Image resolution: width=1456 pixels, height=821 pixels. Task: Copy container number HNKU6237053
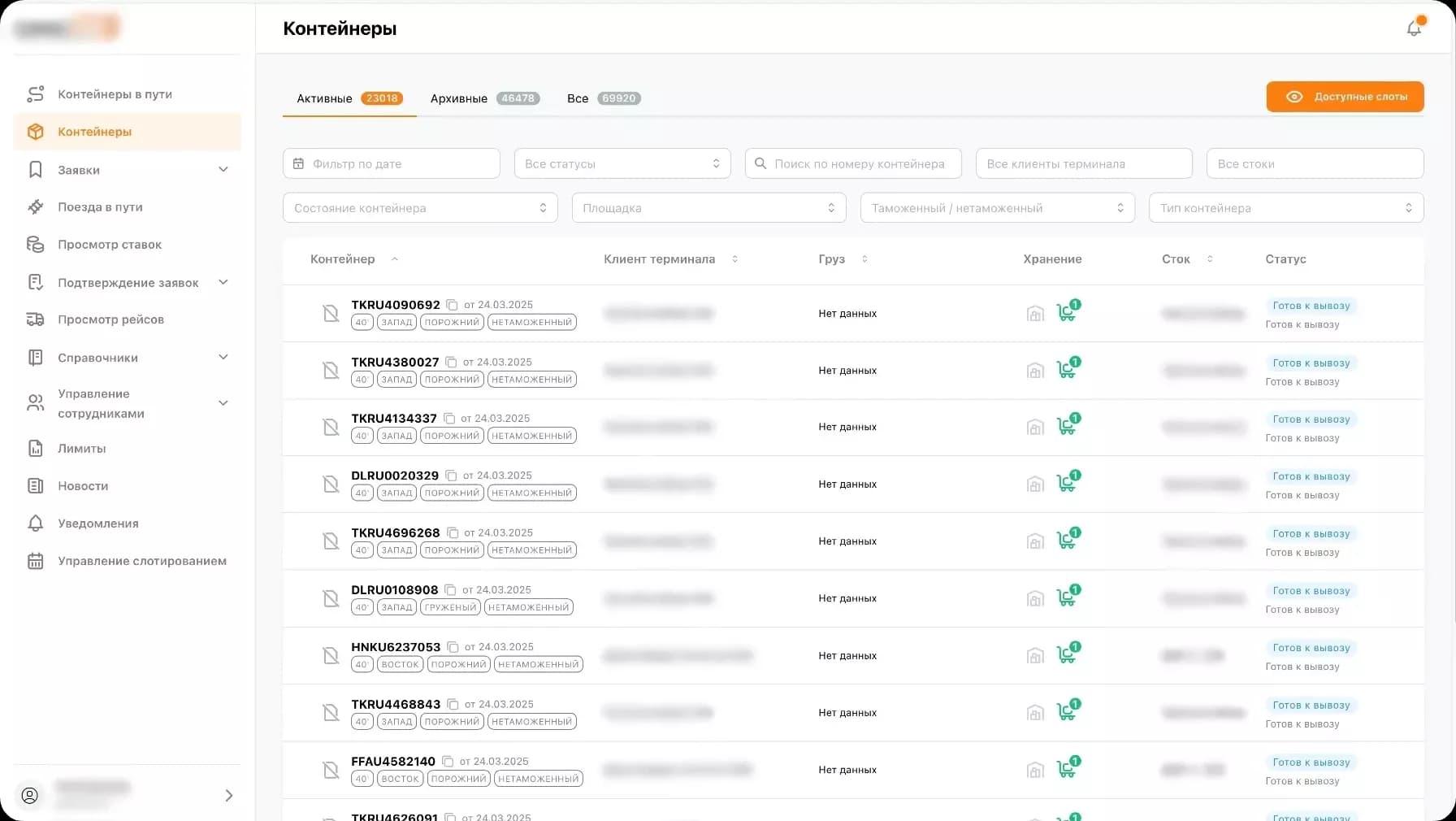[453, 647]
